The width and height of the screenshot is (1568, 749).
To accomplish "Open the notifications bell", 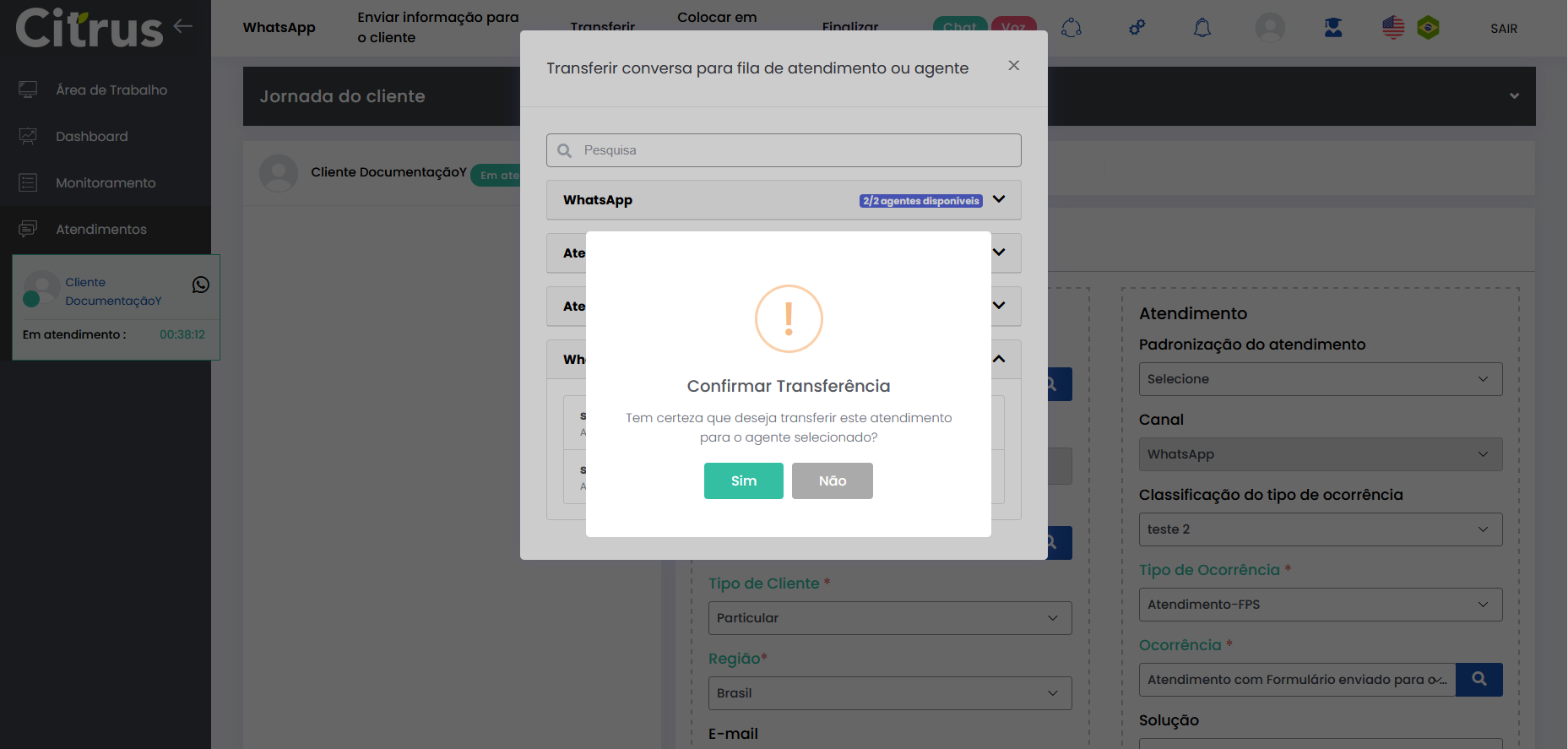I will 1202,28.
